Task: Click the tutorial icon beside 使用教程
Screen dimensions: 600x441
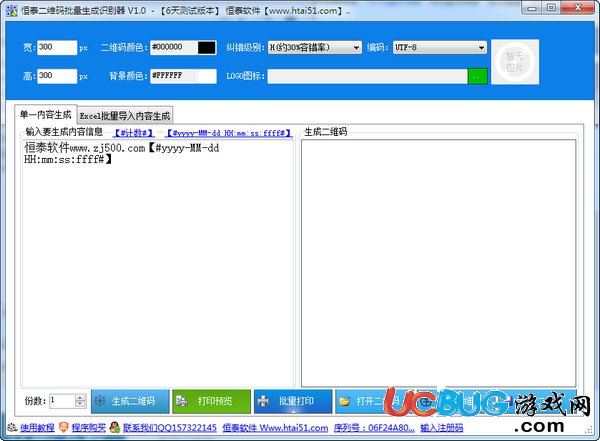Action: [x=12, y=428]
